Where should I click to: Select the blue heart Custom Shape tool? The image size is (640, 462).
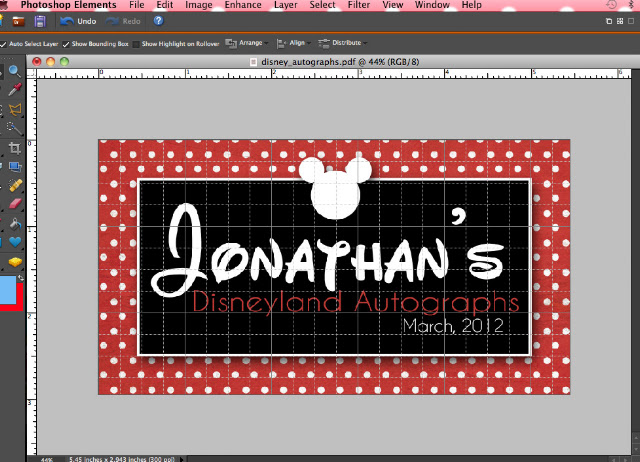coord(15,242)
